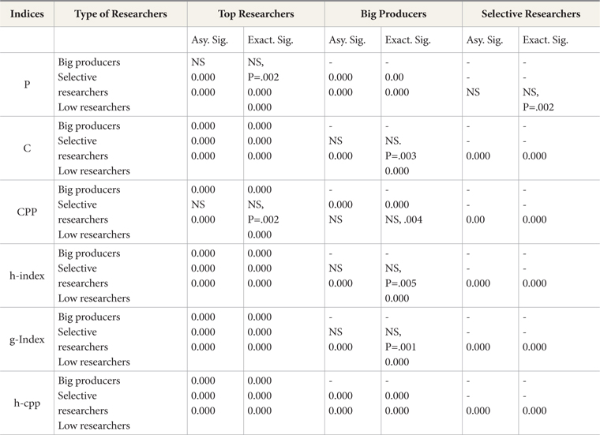Select the "h-index" row label
The image size is (600, 435).
pyautogui.click(x=27, y=276)
